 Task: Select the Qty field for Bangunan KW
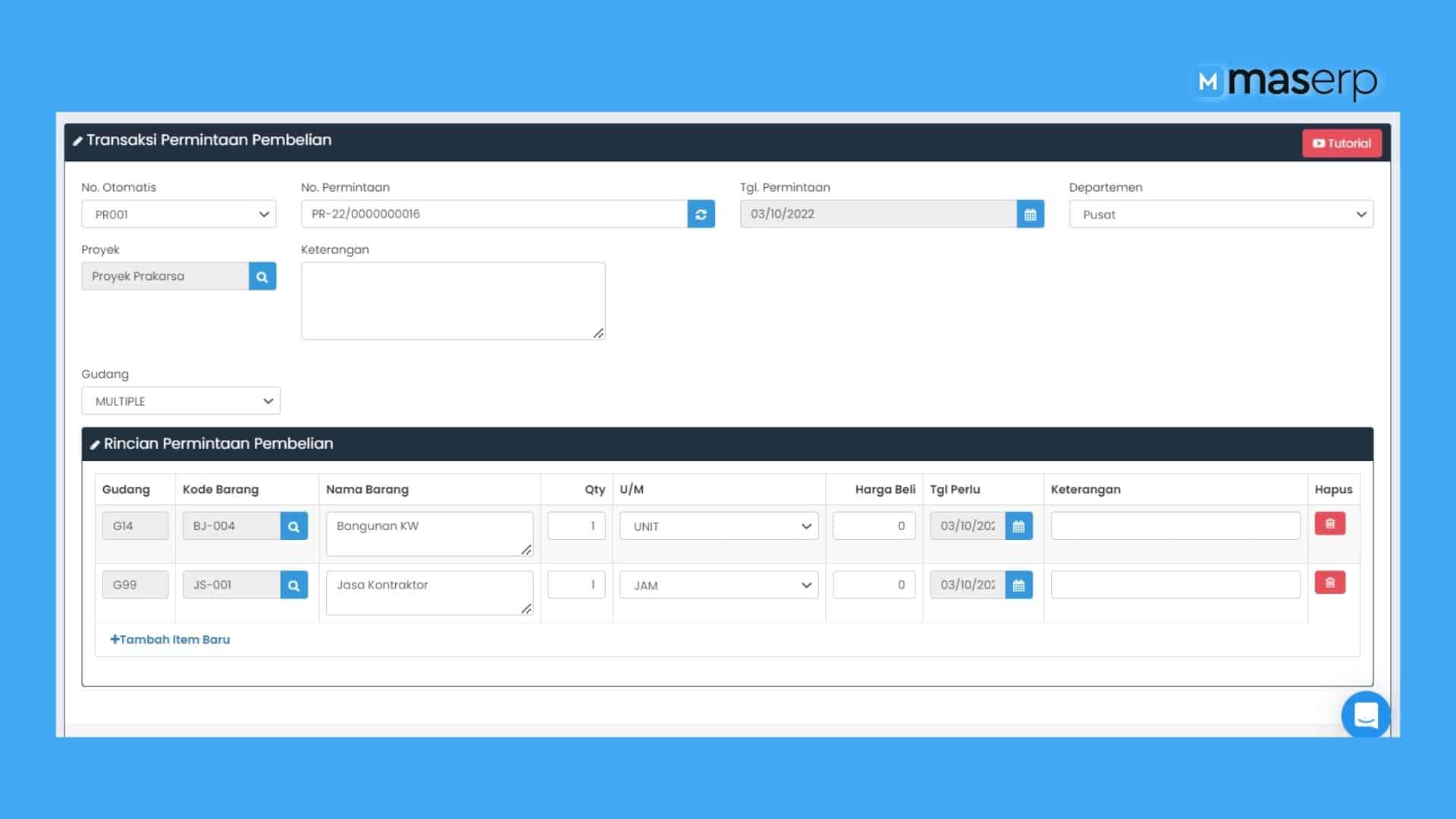tap(576, 525)
